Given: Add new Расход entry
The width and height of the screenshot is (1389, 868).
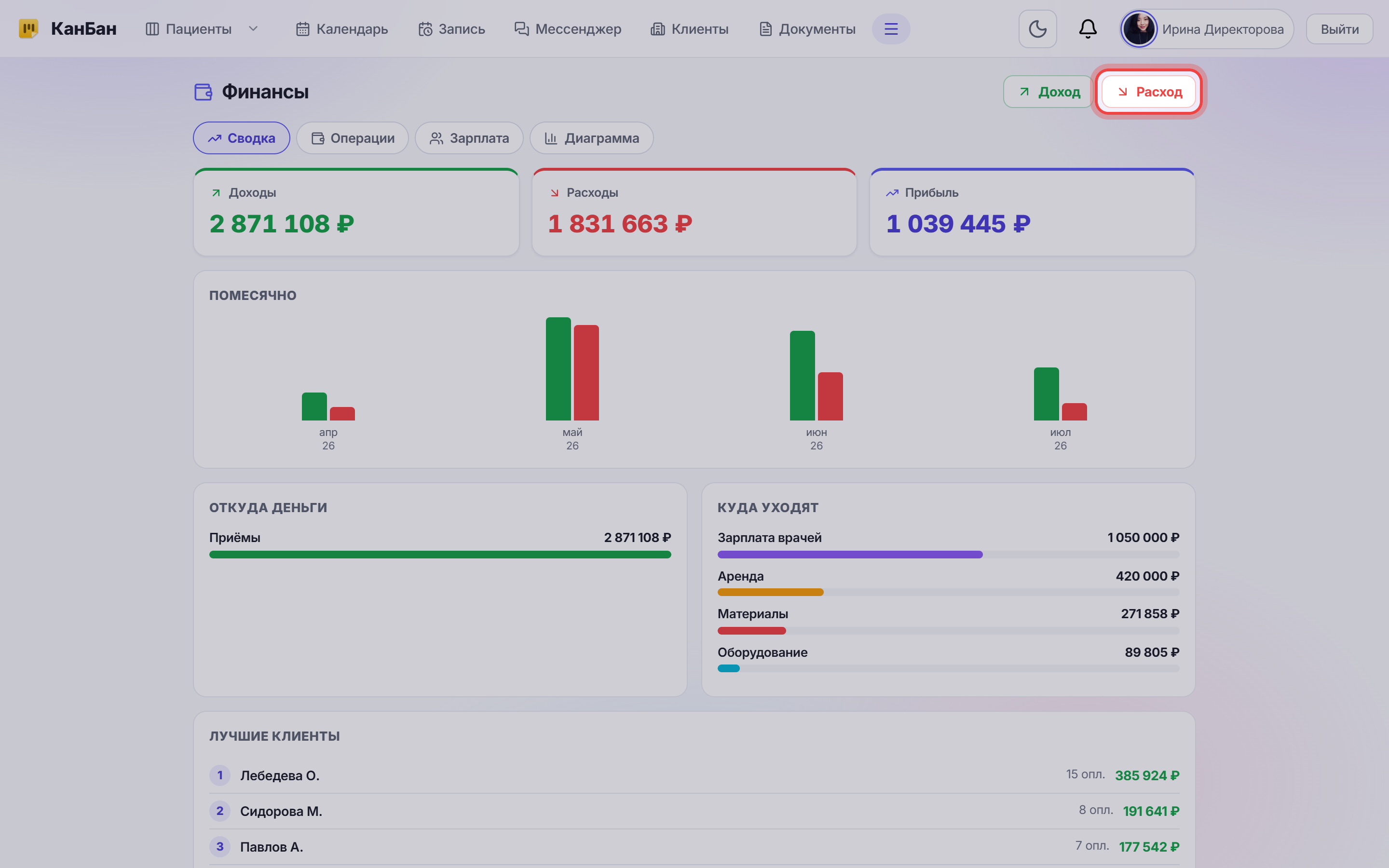Looking at the screenshot, I should coord(1148,92).
